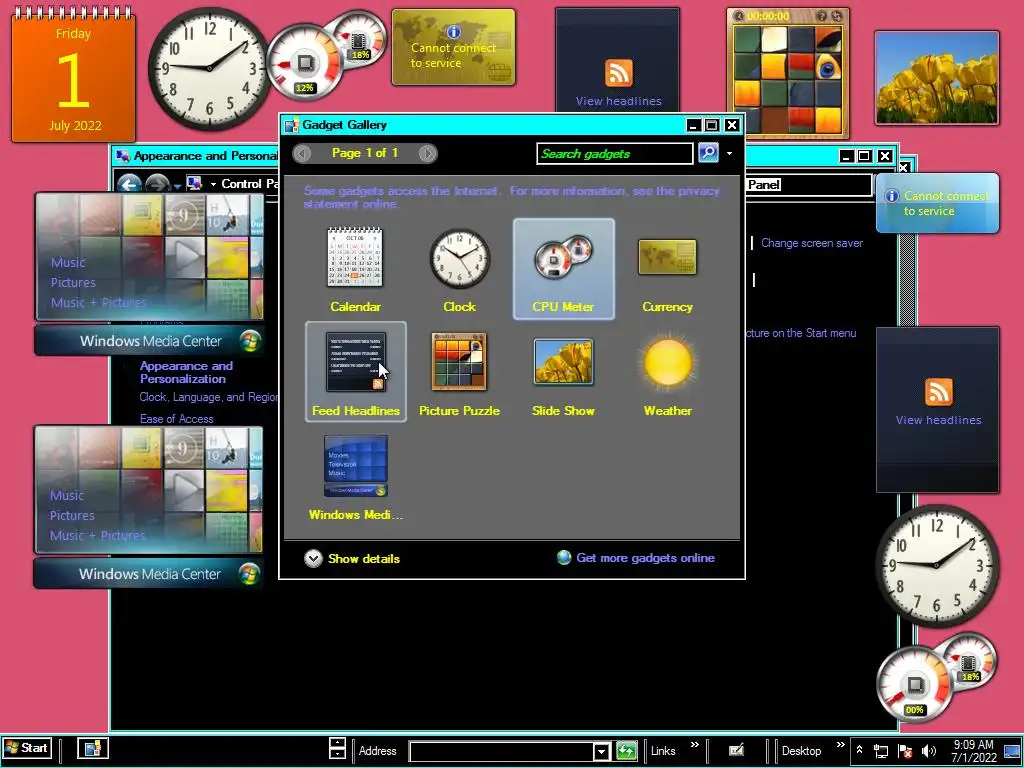Click the tulips Slide Show gadget on the desktop

936,78
